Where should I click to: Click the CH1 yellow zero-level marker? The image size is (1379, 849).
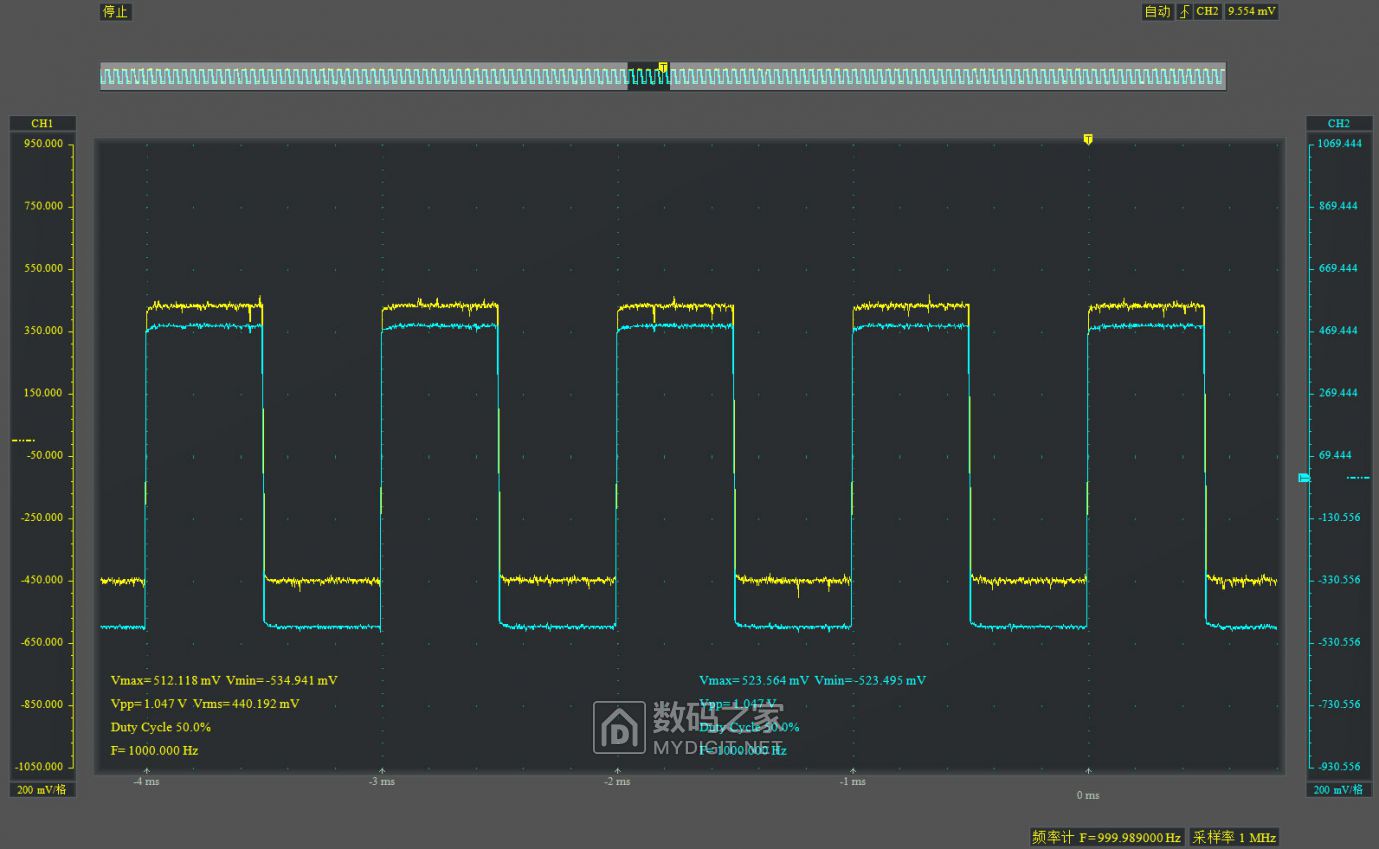(x=23, y=440)
